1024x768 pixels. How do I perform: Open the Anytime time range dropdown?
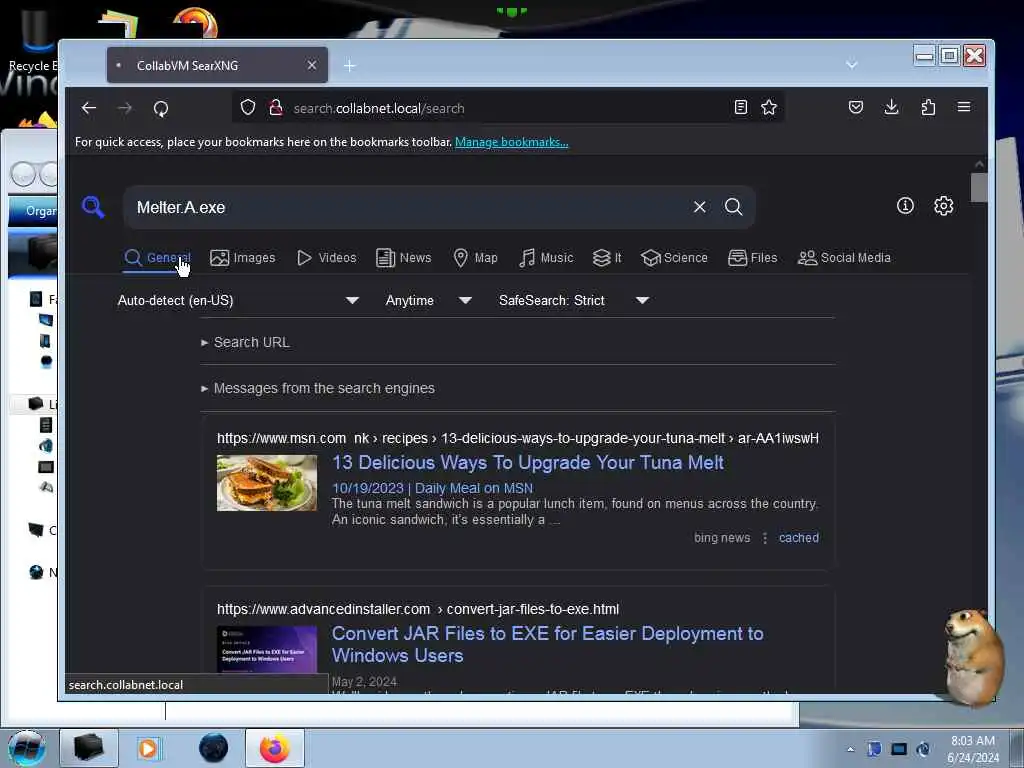[428, 300]
